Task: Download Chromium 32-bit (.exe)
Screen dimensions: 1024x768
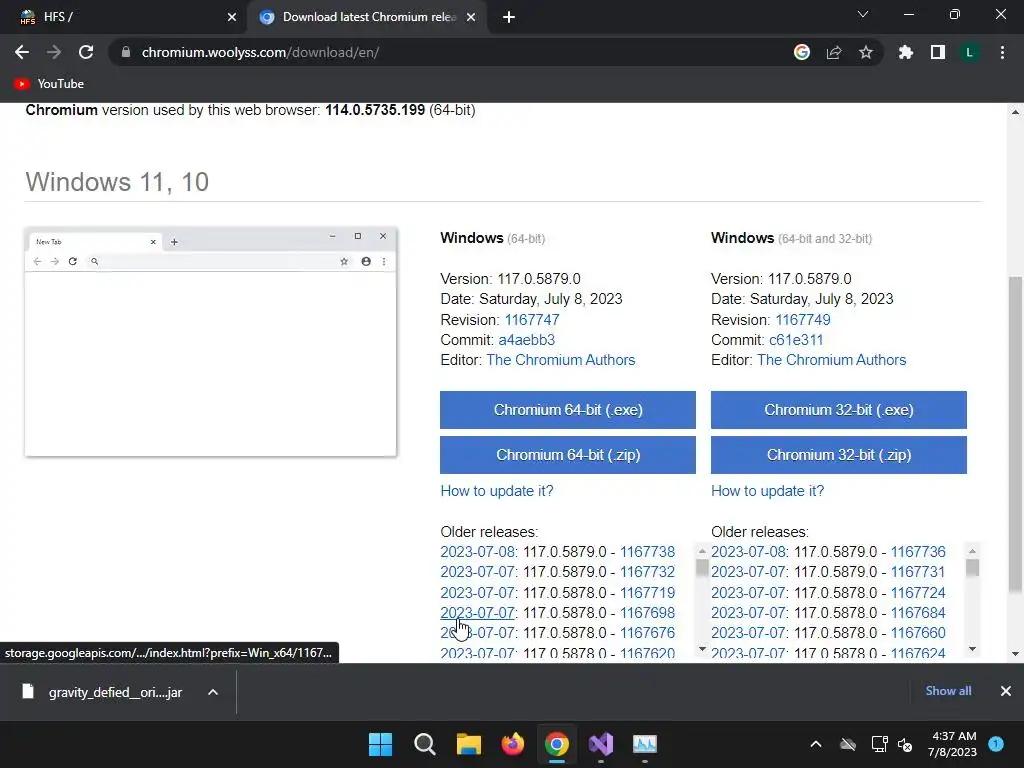Action: 839,409
